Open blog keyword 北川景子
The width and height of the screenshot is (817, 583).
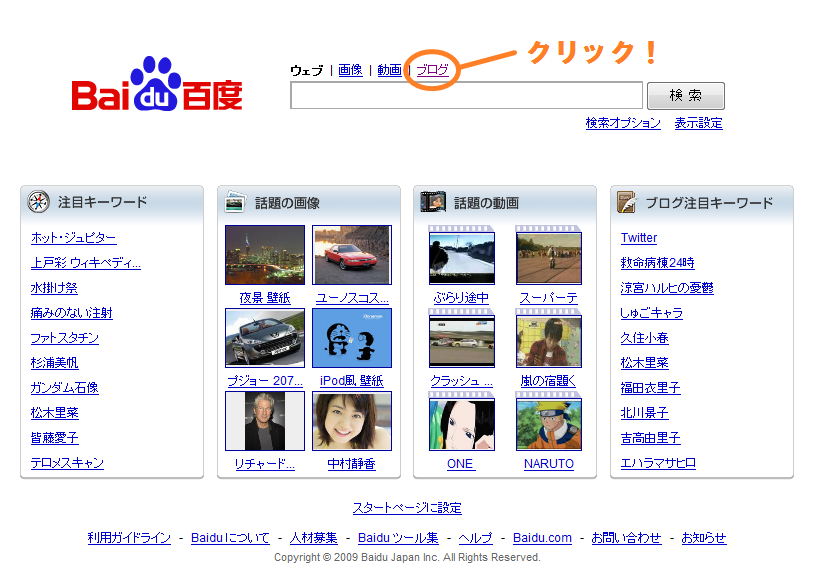pyautogui.click(x=645, y=413)
